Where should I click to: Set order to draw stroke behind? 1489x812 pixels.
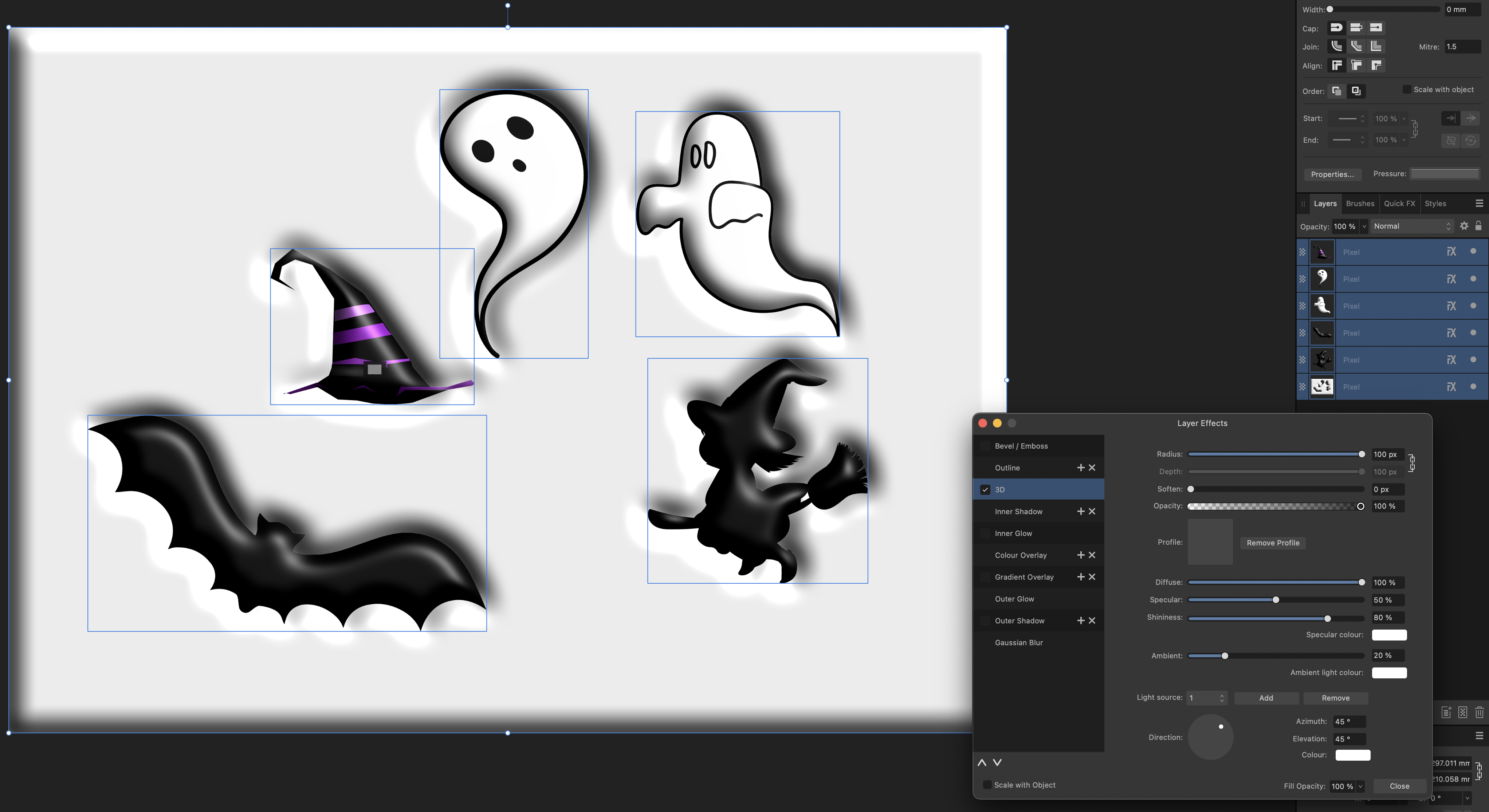click(1336, 91)
